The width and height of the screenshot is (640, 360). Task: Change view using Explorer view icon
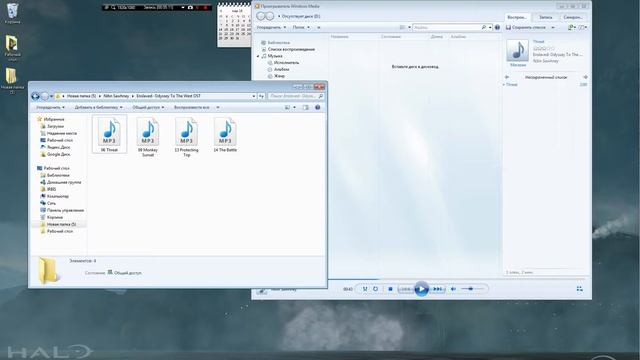click(287, 107)
